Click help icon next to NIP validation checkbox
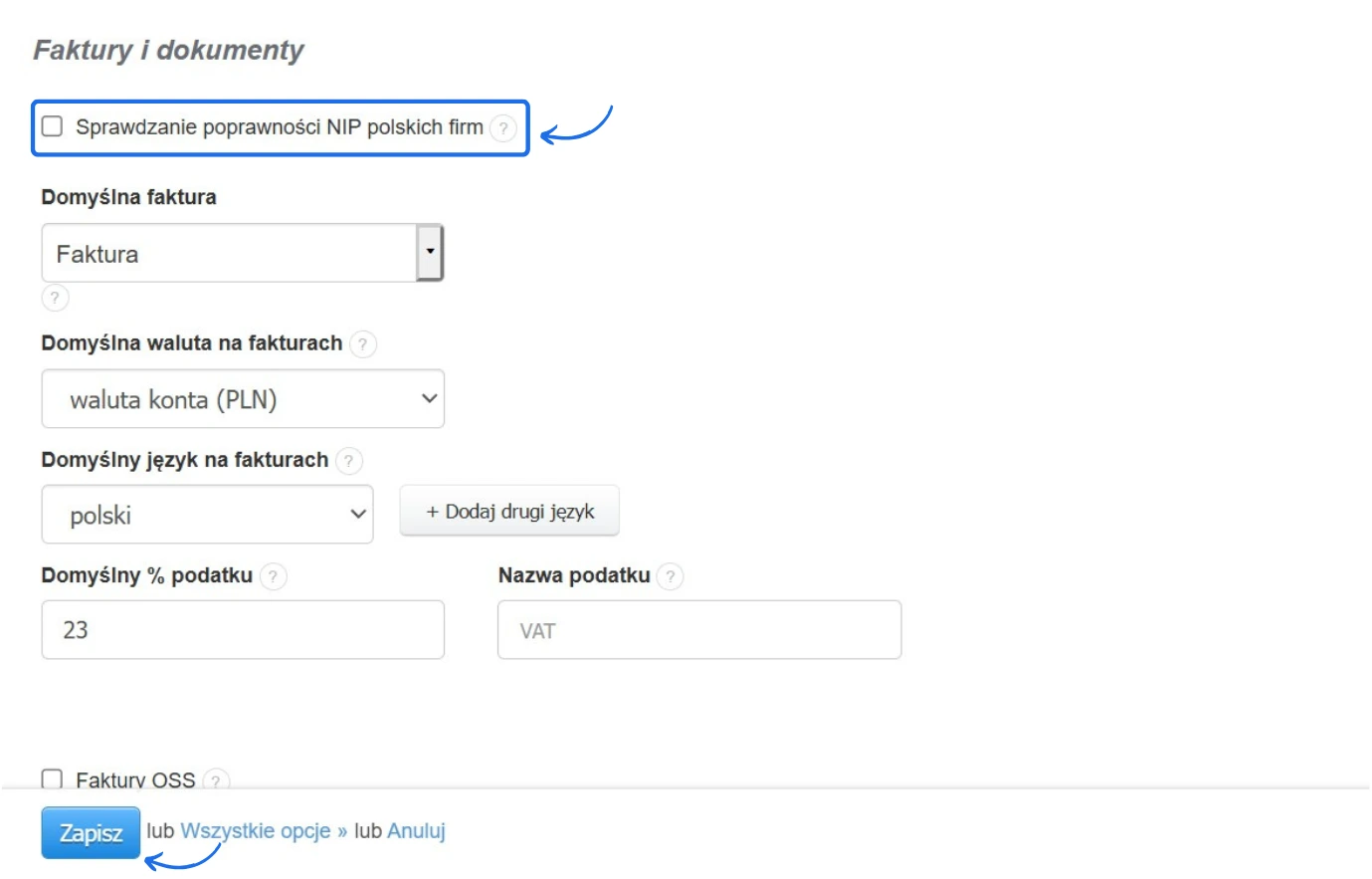This screenshot has height=879, width=1372. [503, 128]
